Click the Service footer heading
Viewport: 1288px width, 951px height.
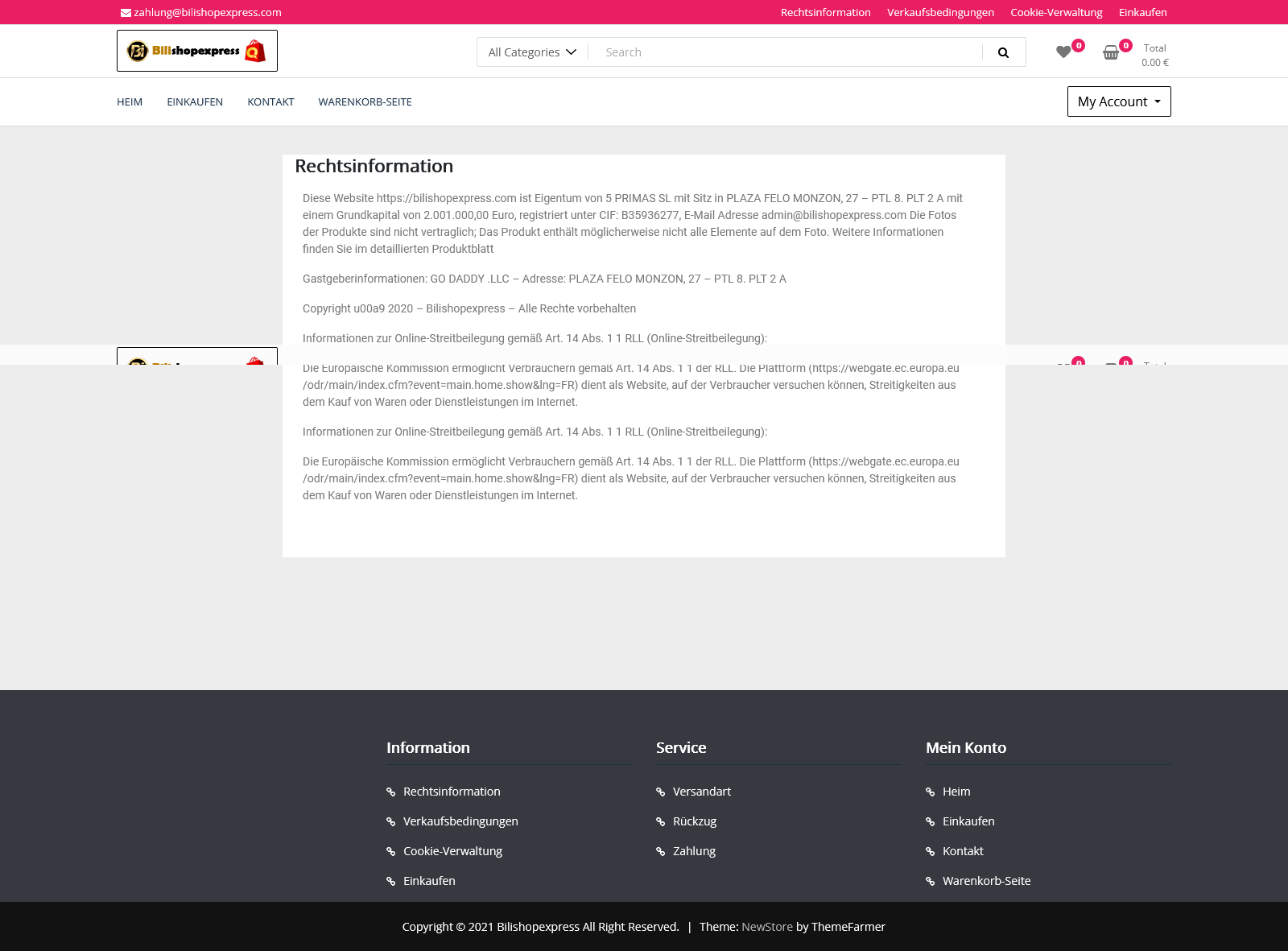pos(681,747)
